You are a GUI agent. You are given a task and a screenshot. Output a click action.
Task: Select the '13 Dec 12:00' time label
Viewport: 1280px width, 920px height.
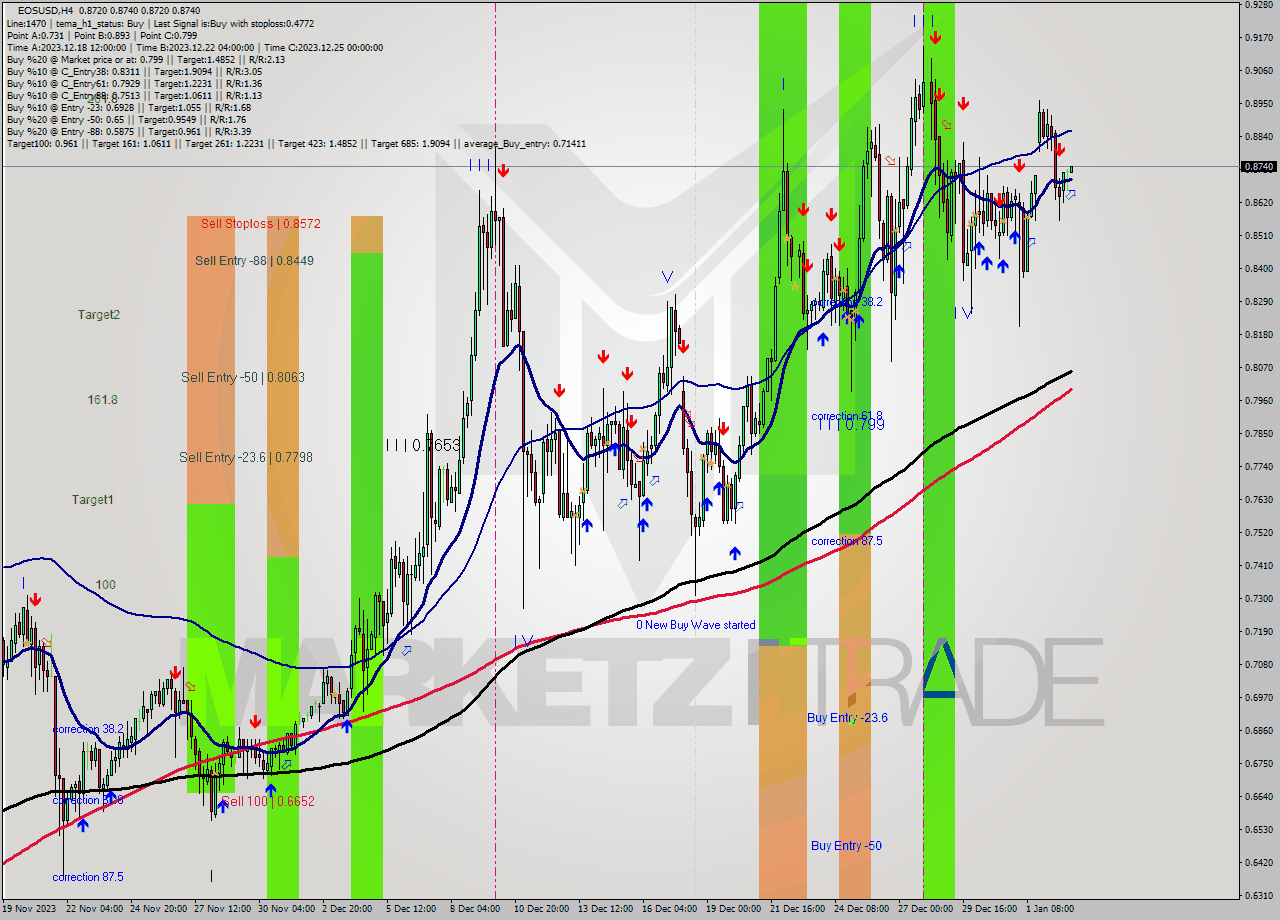click(603, 909)
